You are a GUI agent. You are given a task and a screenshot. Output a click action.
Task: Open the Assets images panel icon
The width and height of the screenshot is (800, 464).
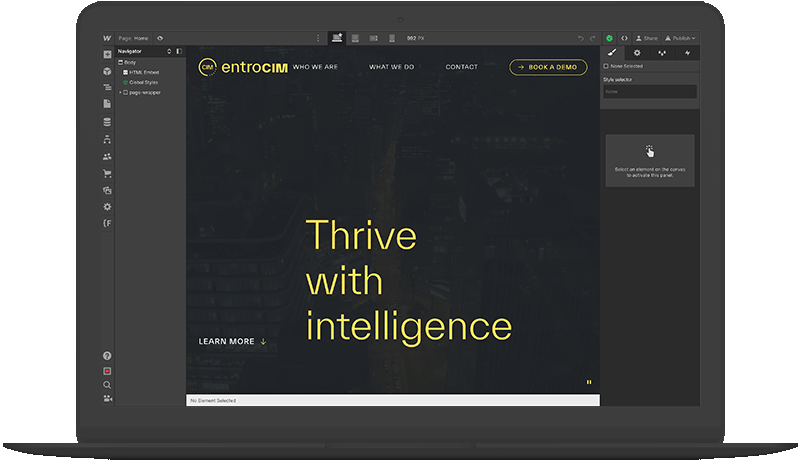pos(107,190)
